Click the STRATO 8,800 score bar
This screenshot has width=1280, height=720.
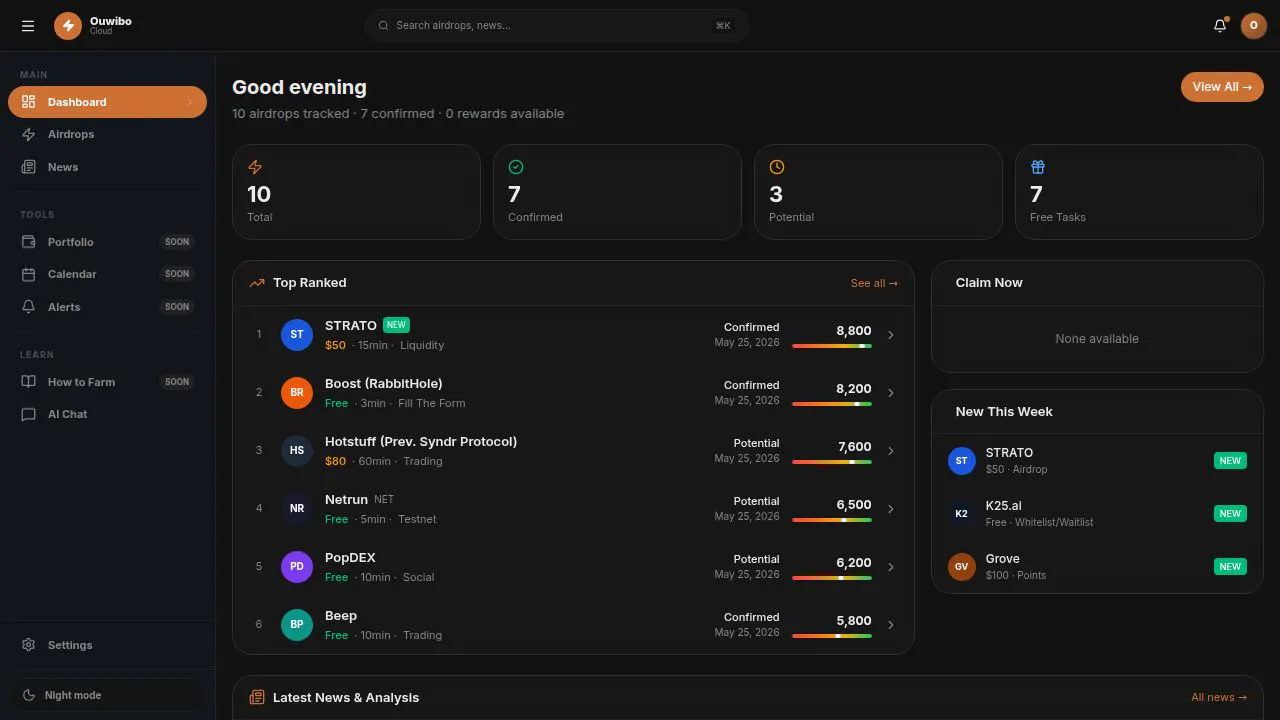[832, 346]
